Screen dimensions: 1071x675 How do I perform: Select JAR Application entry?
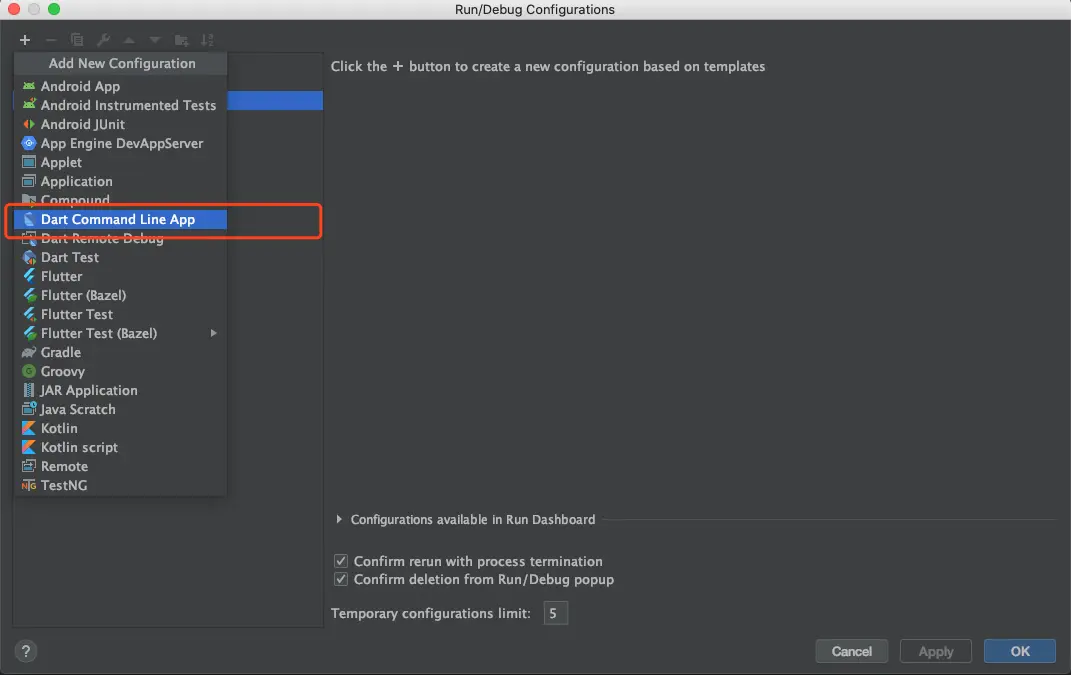120,391
